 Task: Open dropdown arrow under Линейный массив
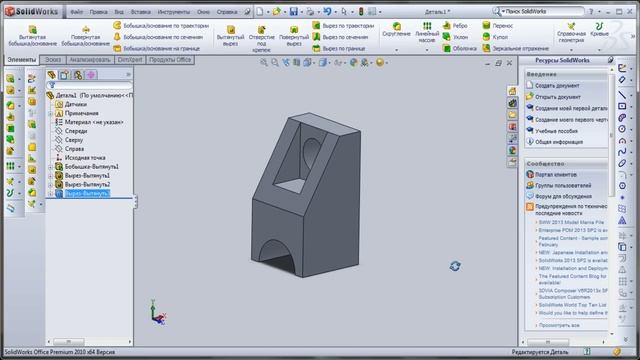(427, 50)
